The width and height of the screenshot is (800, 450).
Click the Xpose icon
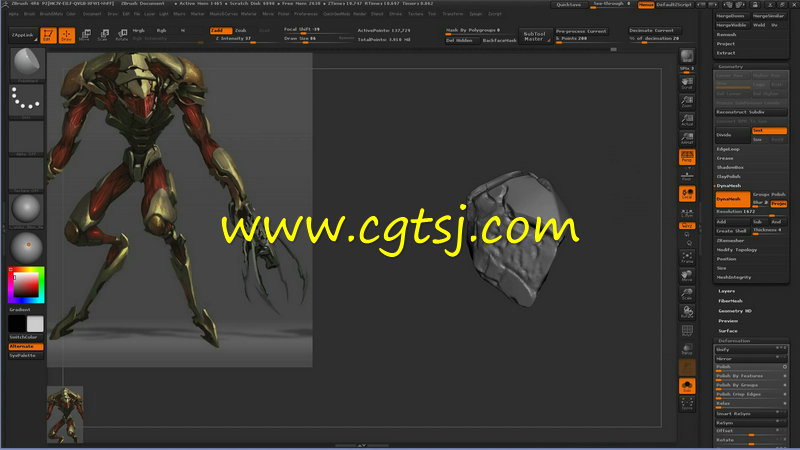[687, 404]
